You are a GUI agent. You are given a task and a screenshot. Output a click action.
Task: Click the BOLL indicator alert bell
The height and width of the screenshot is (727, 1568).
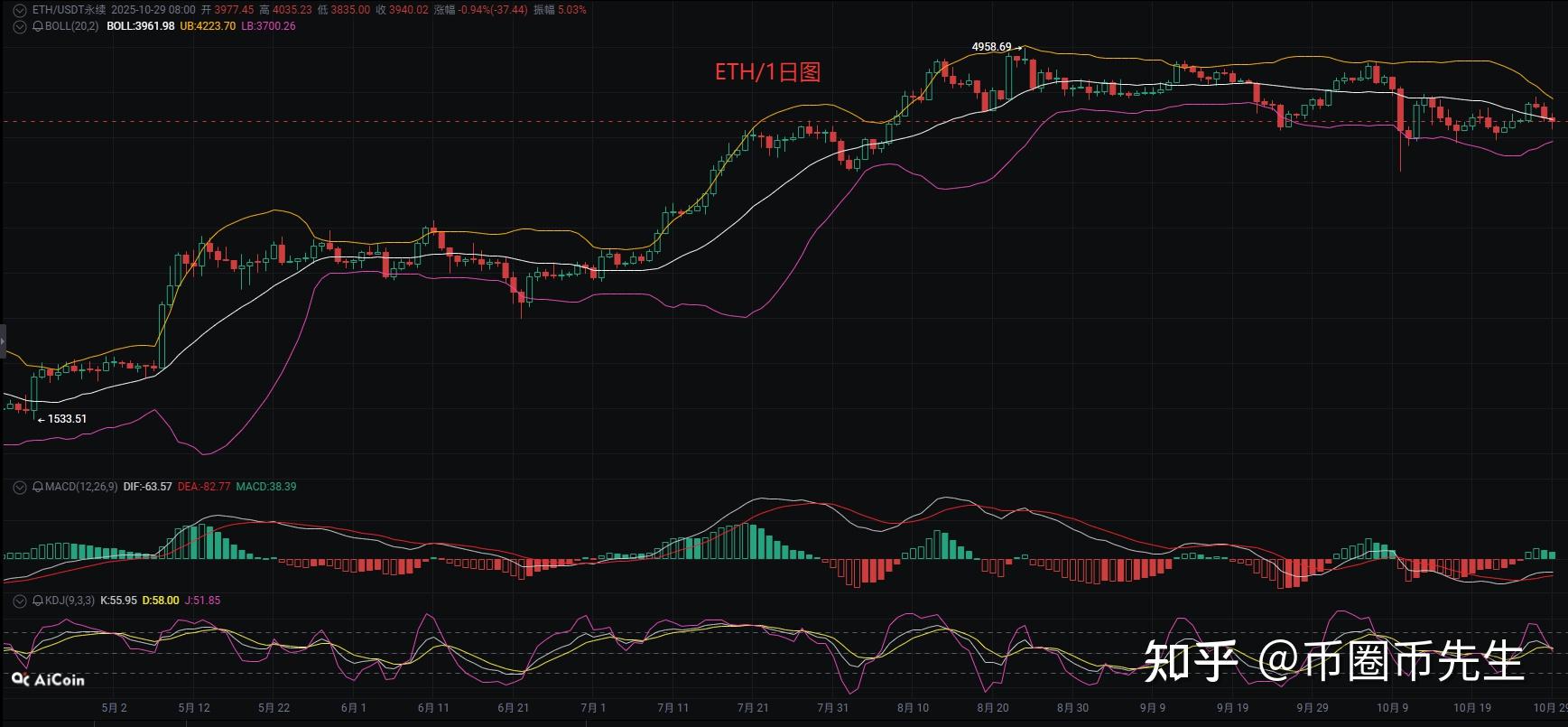pos(38,27)
